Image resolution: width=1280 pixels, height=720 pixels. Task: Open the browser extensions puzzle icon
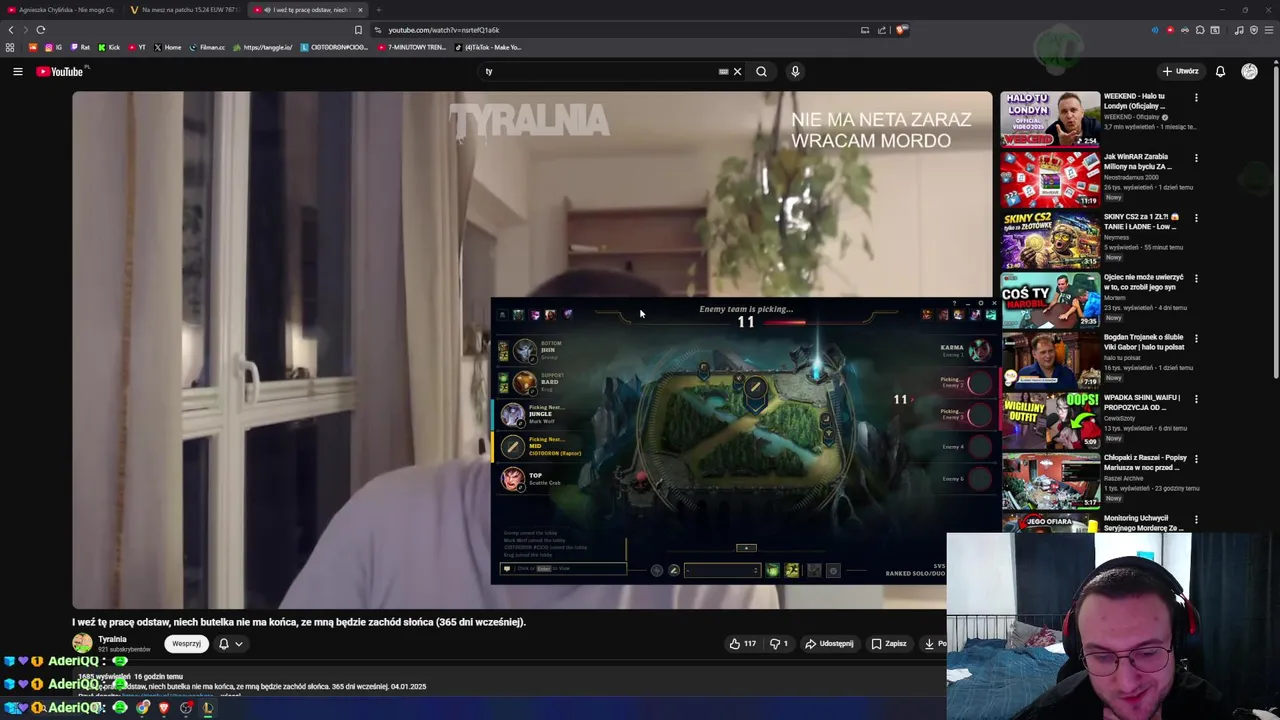1200,30
